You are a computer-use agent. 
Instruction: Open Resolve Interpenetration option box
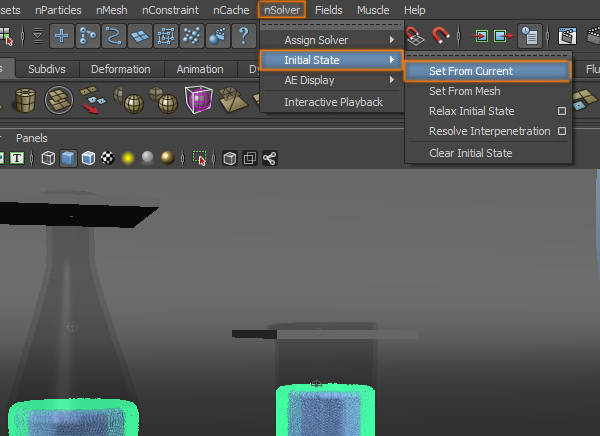[562, 131]
